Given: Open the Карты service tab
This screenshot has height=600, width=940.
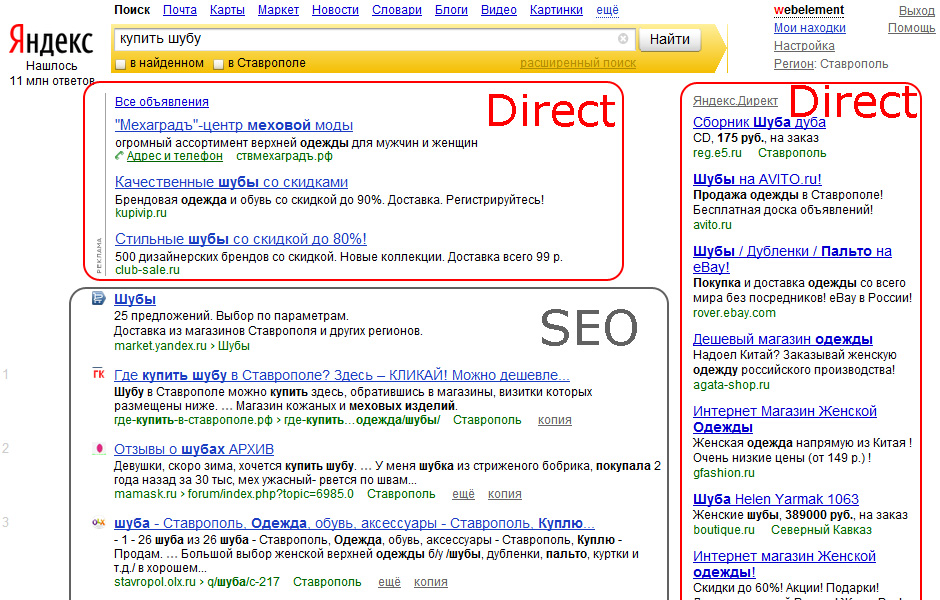Looking at the screenshot, I should (227, 10).
